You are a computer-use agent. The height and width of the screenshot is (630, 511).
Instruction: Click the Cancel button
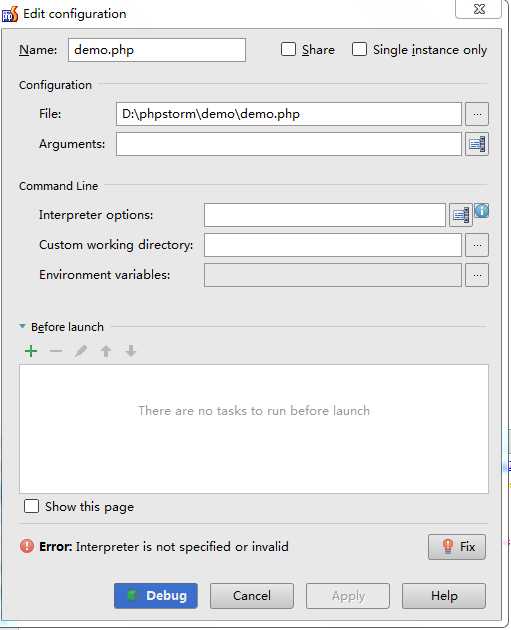252,596
